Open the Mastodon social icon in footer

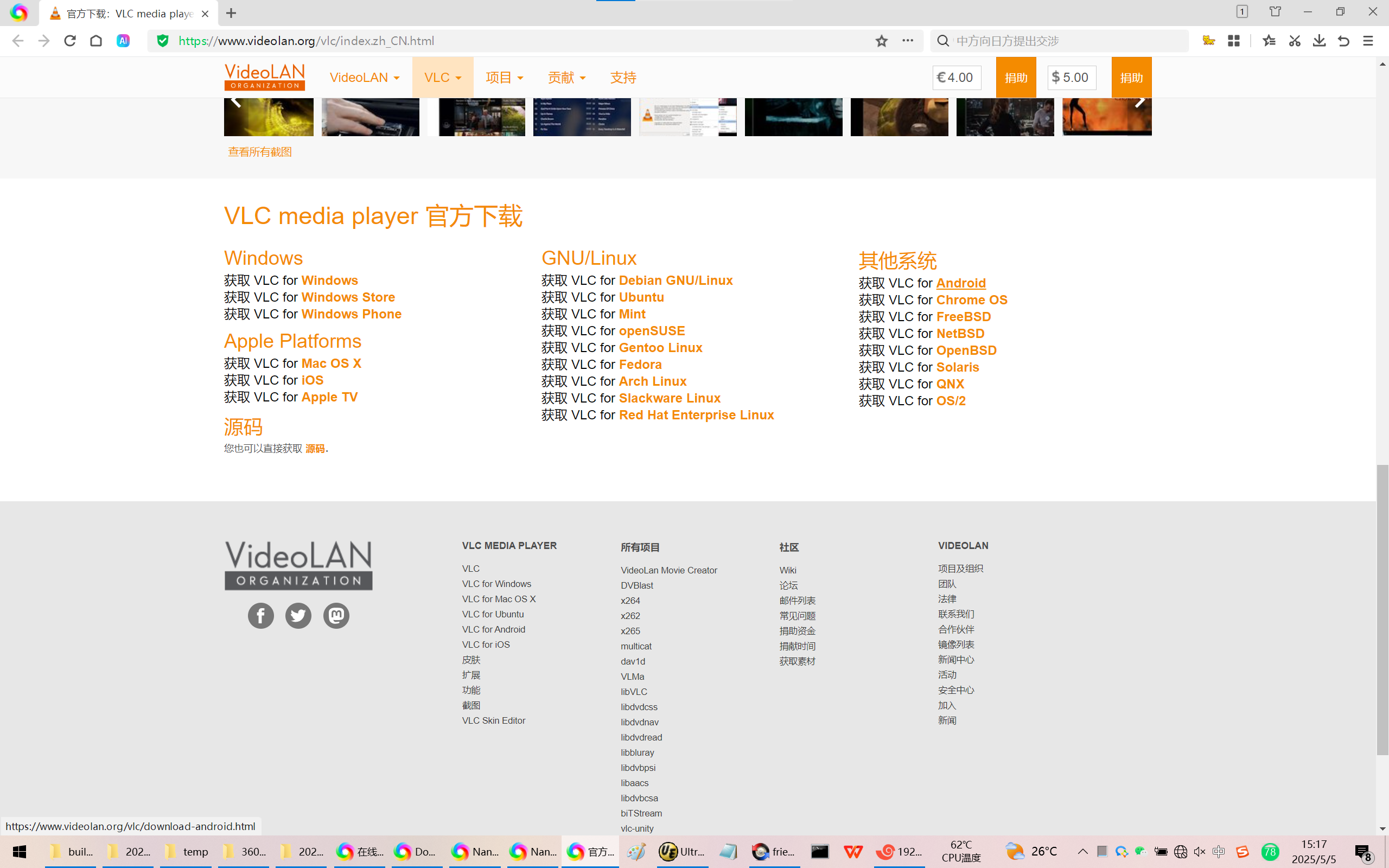click(336, 616)
